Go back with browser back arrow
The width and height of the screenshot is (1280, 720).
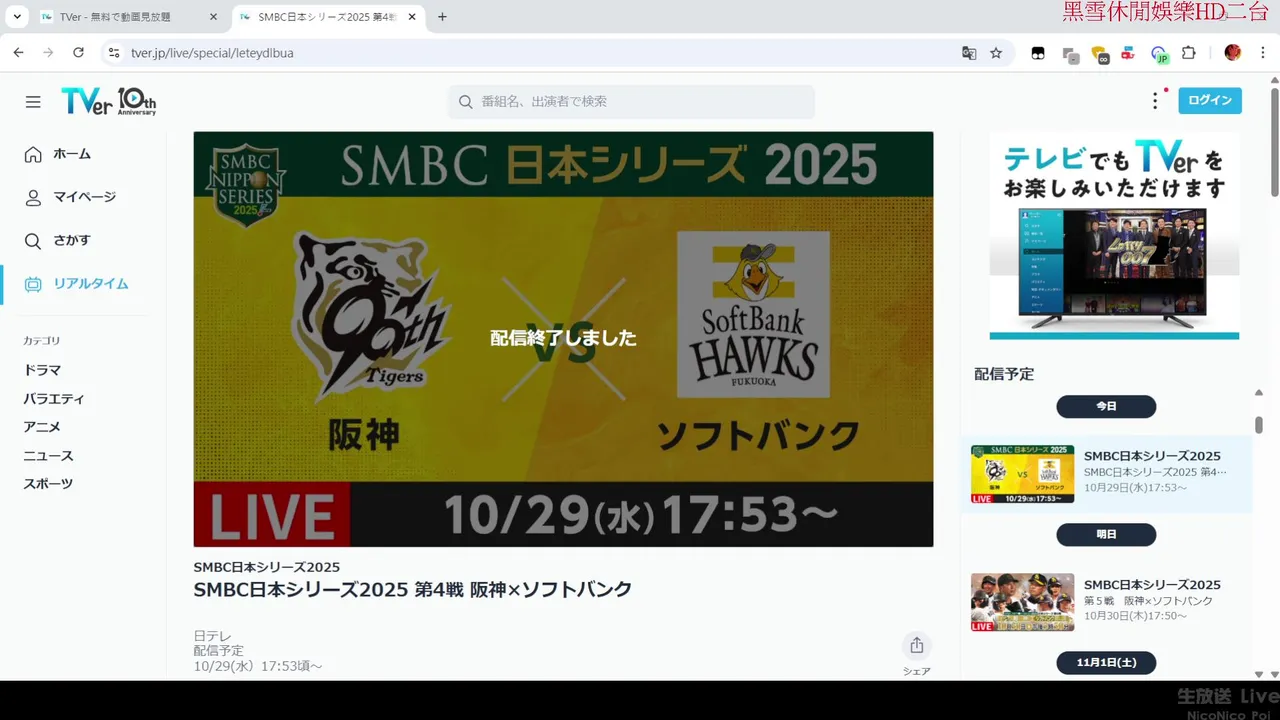click(x=18, y=53)
